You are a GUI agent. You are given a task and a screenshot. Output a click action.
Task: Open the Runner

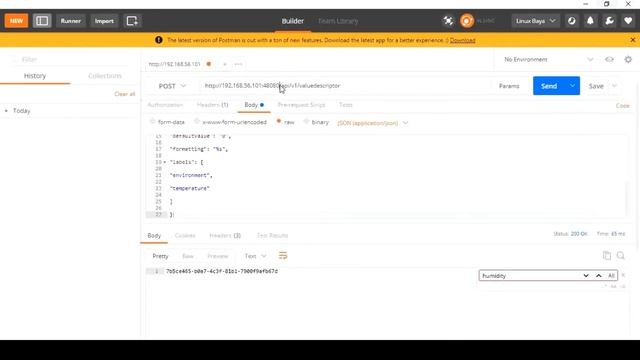(71, 21)
